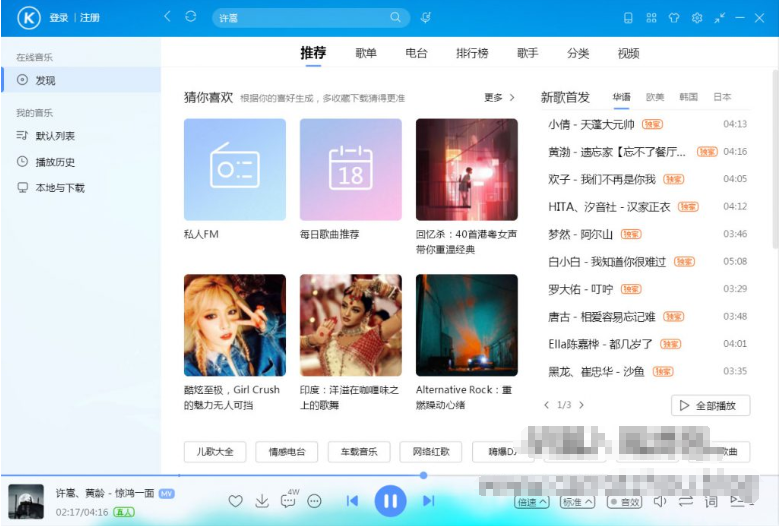Click the playback progress bar handle

[424, 475]
